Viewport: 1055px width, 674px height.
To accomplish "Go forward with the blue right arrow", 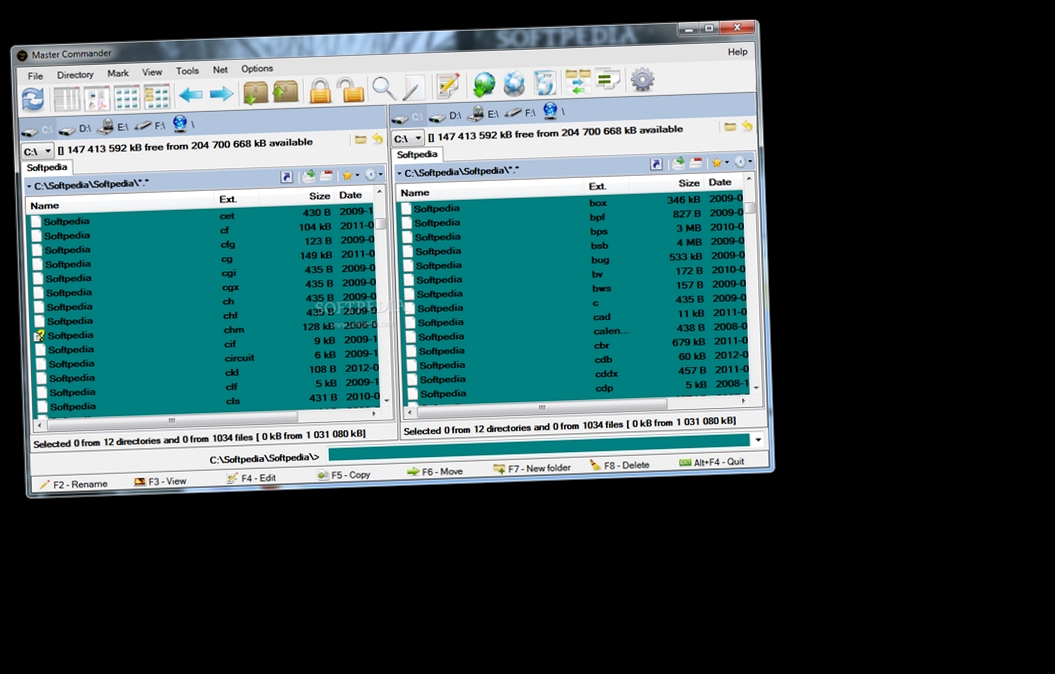I will (221, 93).
